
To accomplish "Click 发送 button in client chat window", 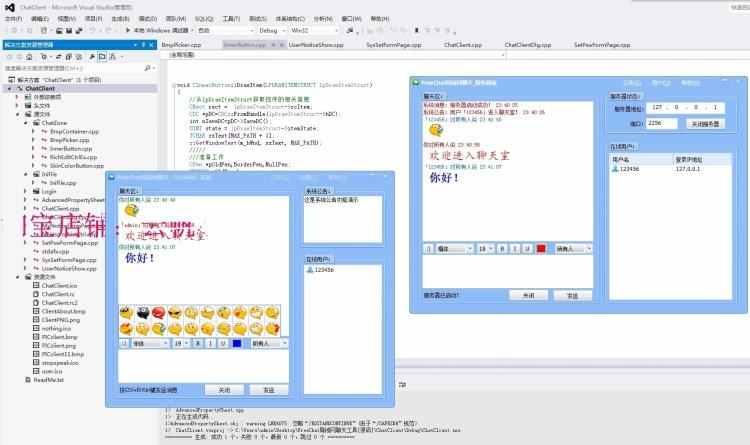I will click(269, 390).
